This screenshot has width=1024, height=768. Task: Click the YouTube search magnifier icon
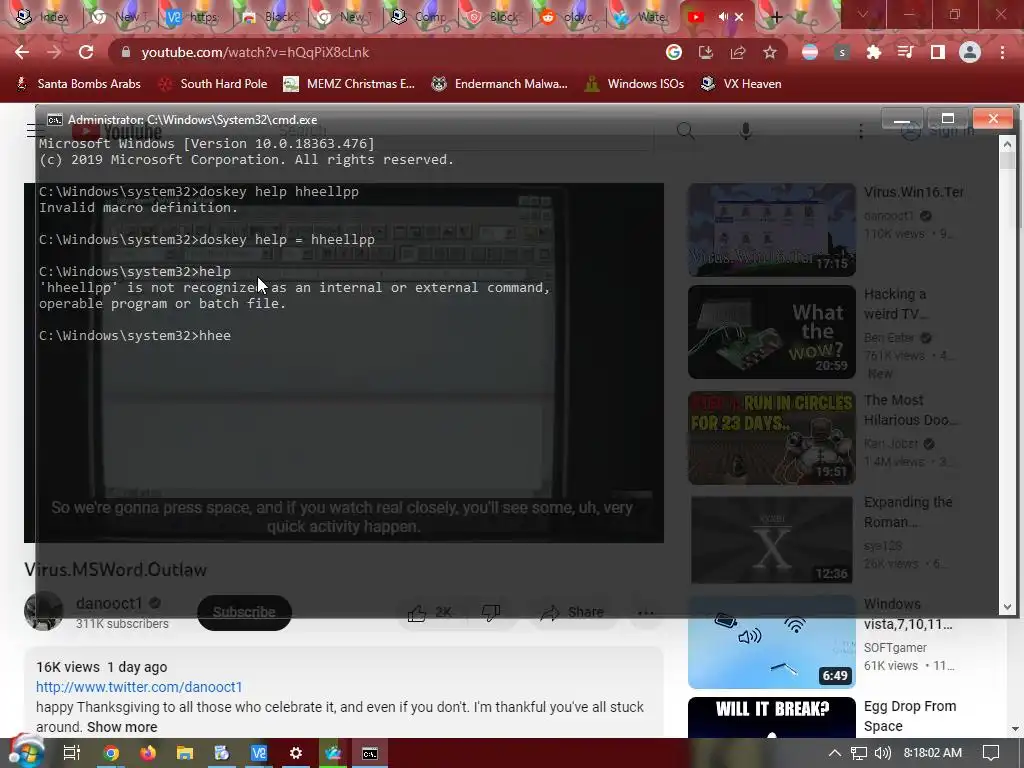685,131
